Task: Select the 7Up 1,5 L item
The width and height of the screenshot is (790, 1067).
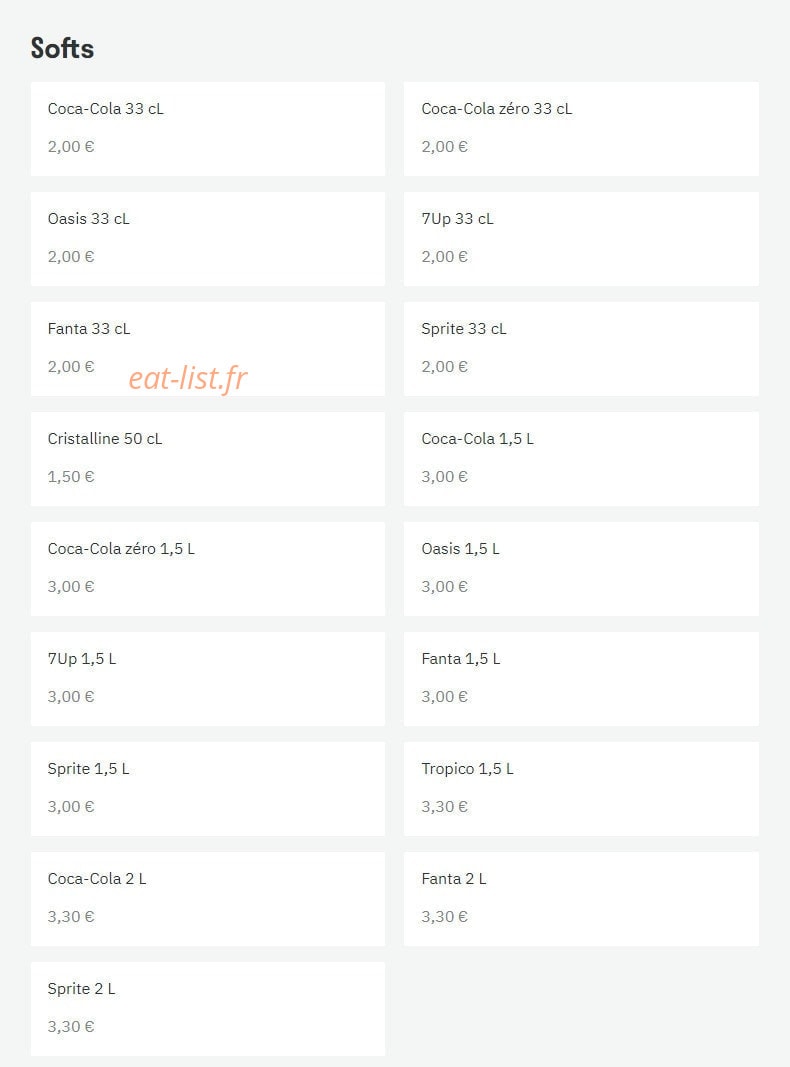Action: coord(208,679)
